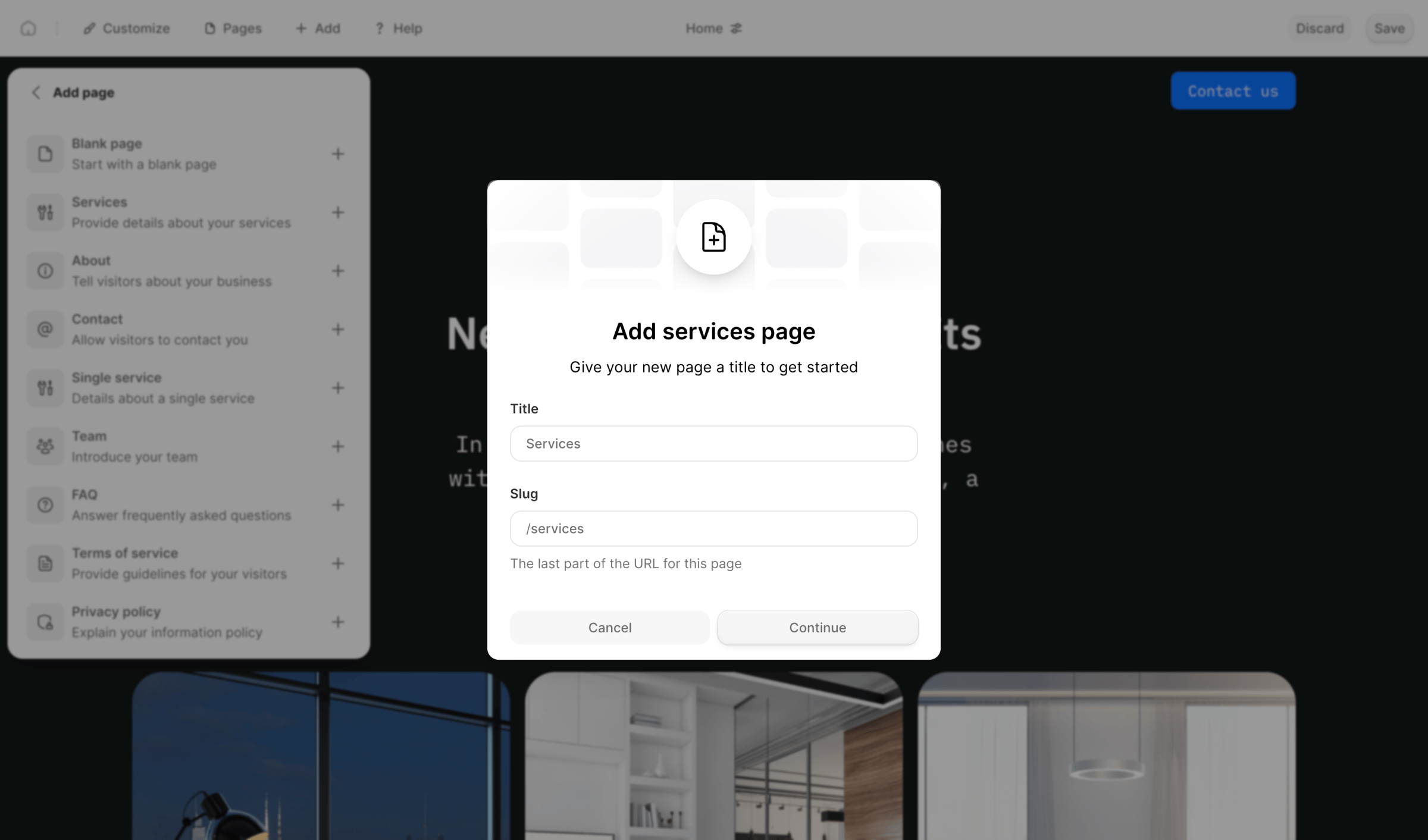Open the Customize menu

127,28
